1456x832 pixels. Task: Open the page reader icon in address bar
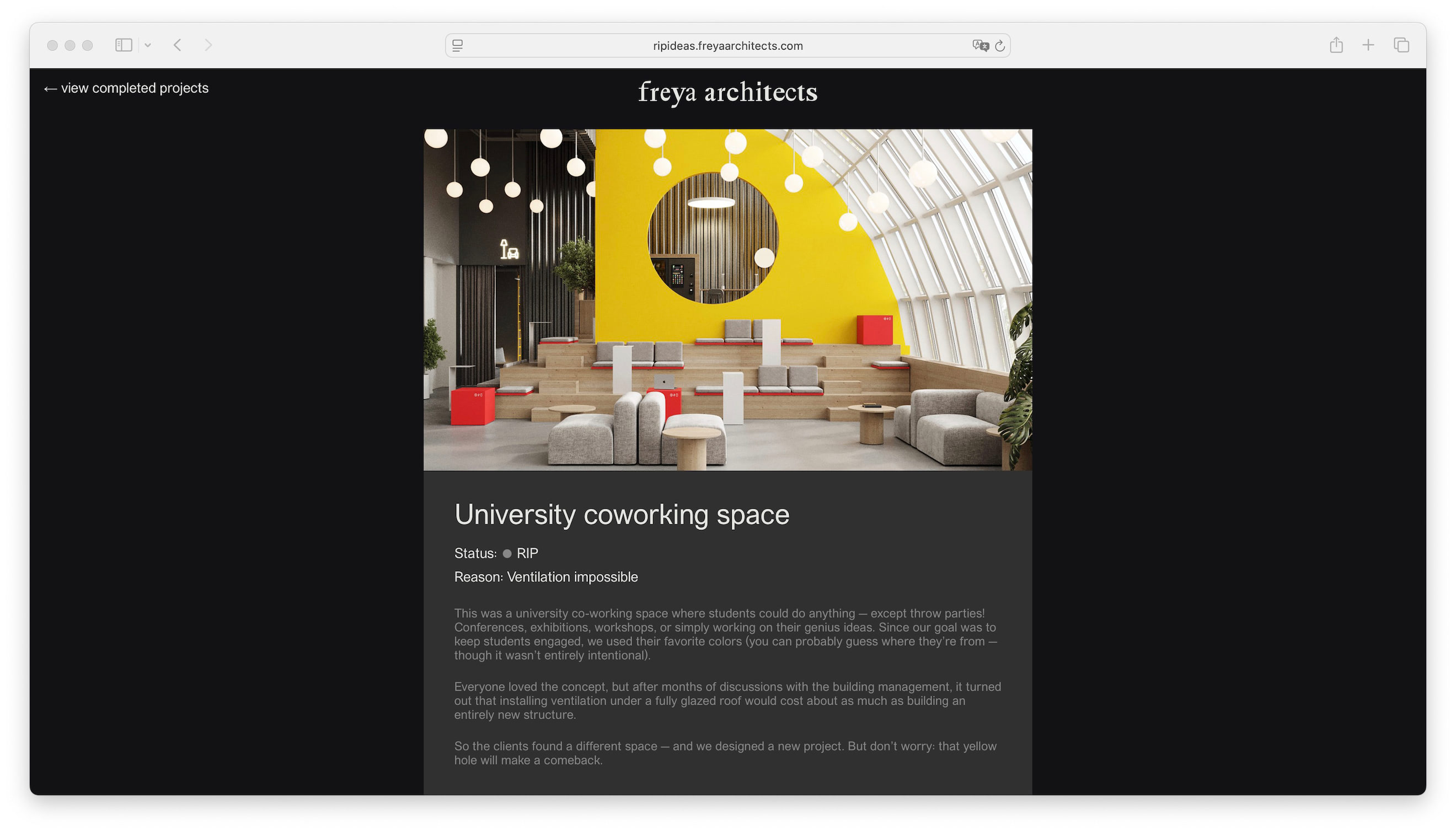tap(458, 46)
